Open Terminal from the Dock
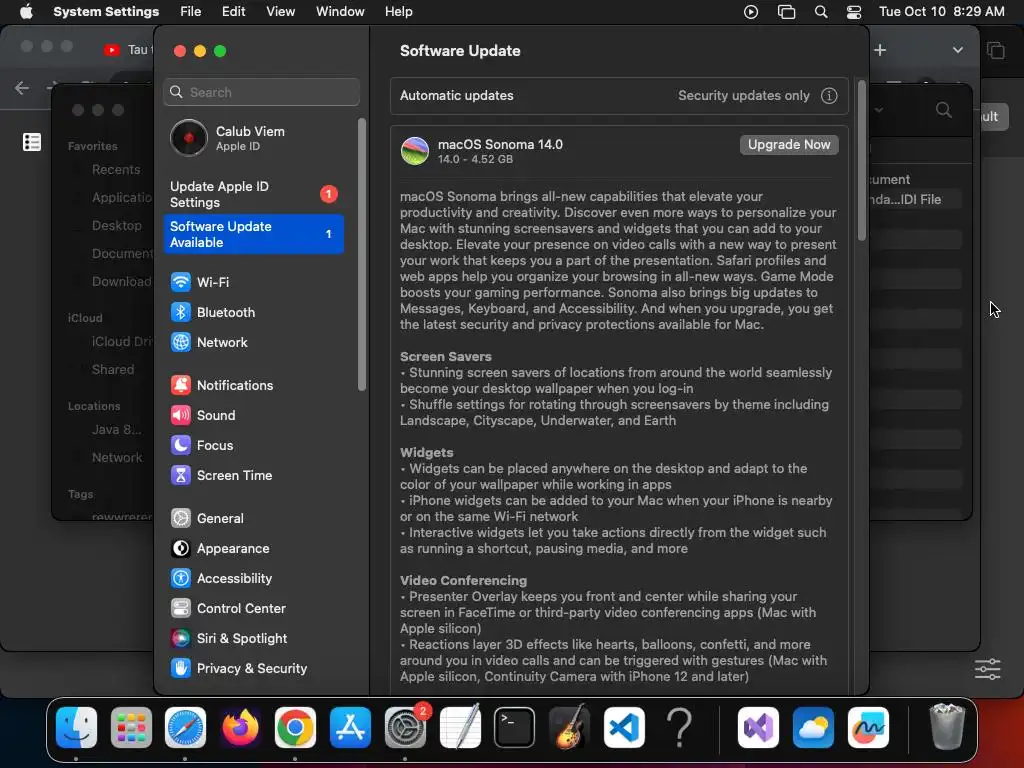The height and width of the screenshot is (768, 1024). 515,727
